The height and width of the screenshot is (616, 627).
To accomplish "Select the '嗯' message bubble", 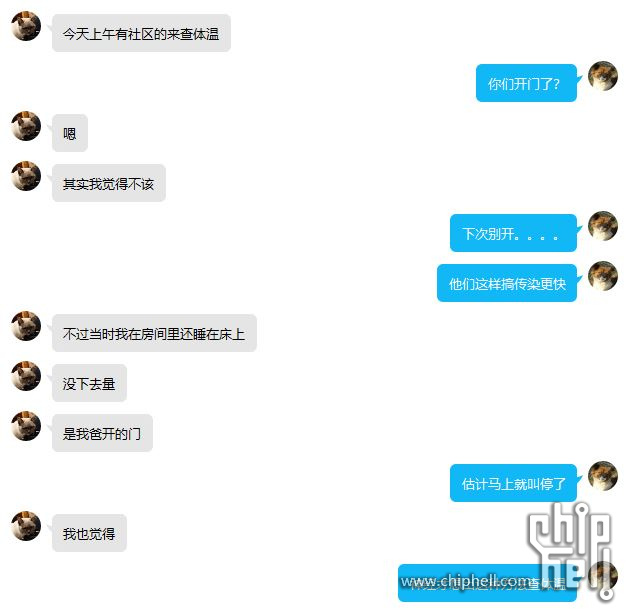I will 70,133.
